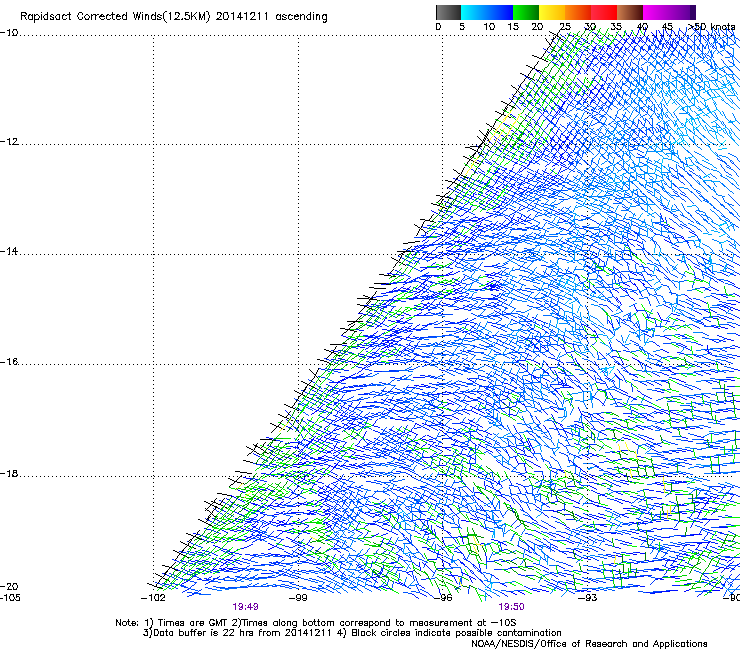Click the dark purple 45–50 knots legend segment
740x650 pixels.
click(682, 12)
